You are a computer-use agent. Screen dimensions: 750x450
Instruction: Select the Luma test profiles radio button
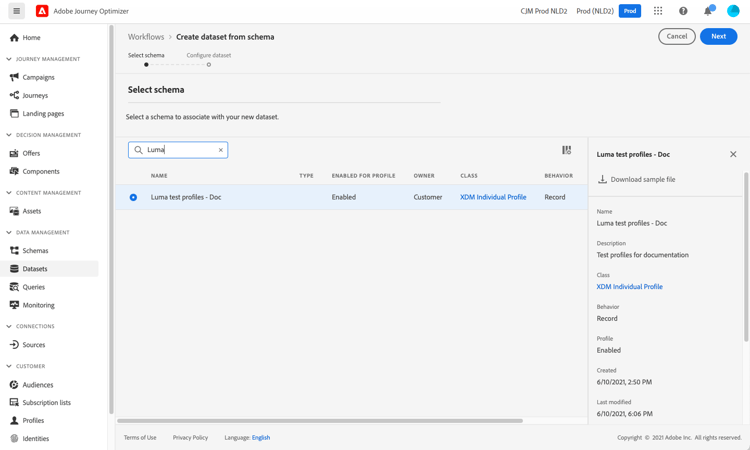tap(133, 197)
